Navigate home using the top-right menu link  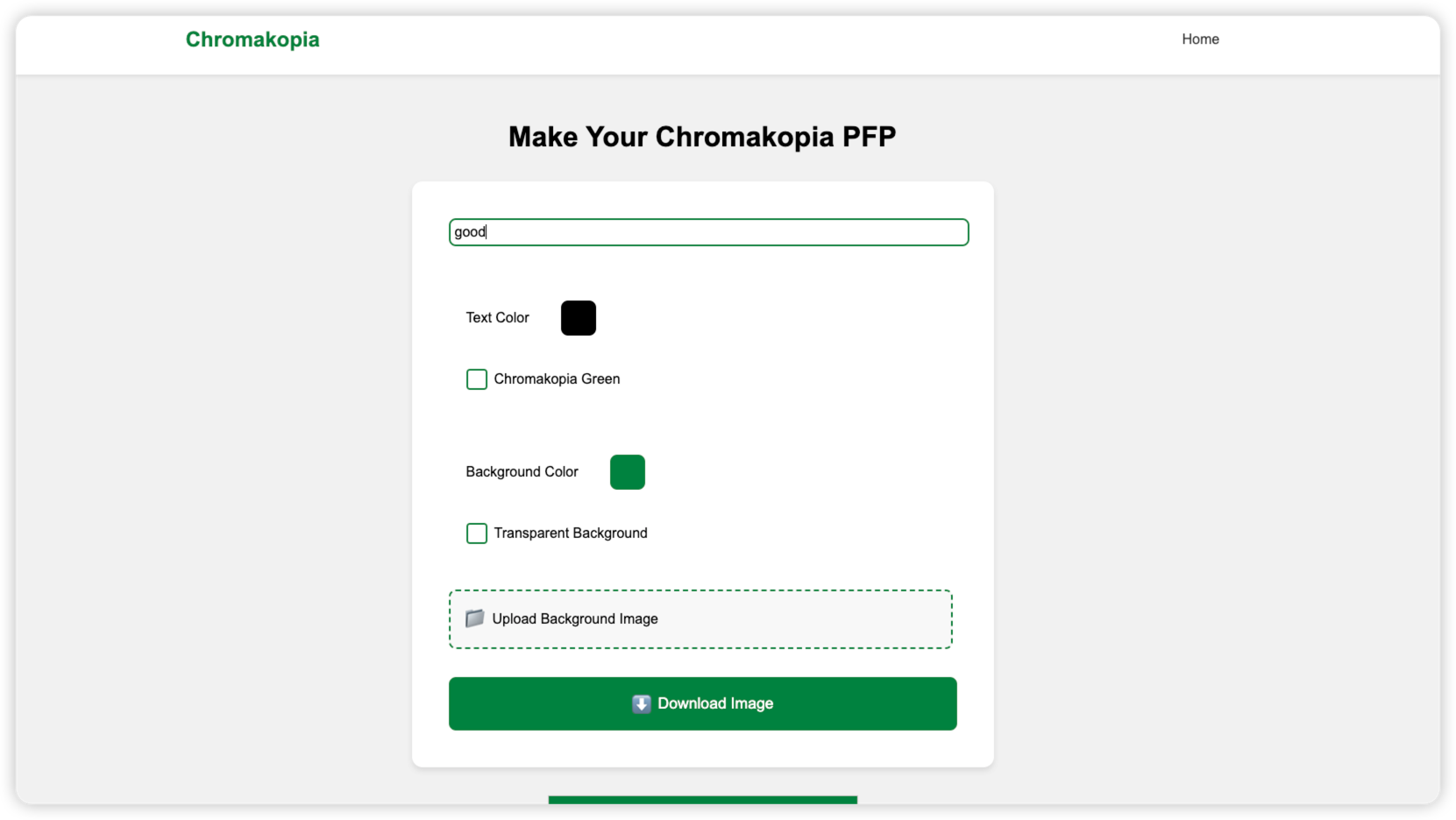[x=1200, y=39]
